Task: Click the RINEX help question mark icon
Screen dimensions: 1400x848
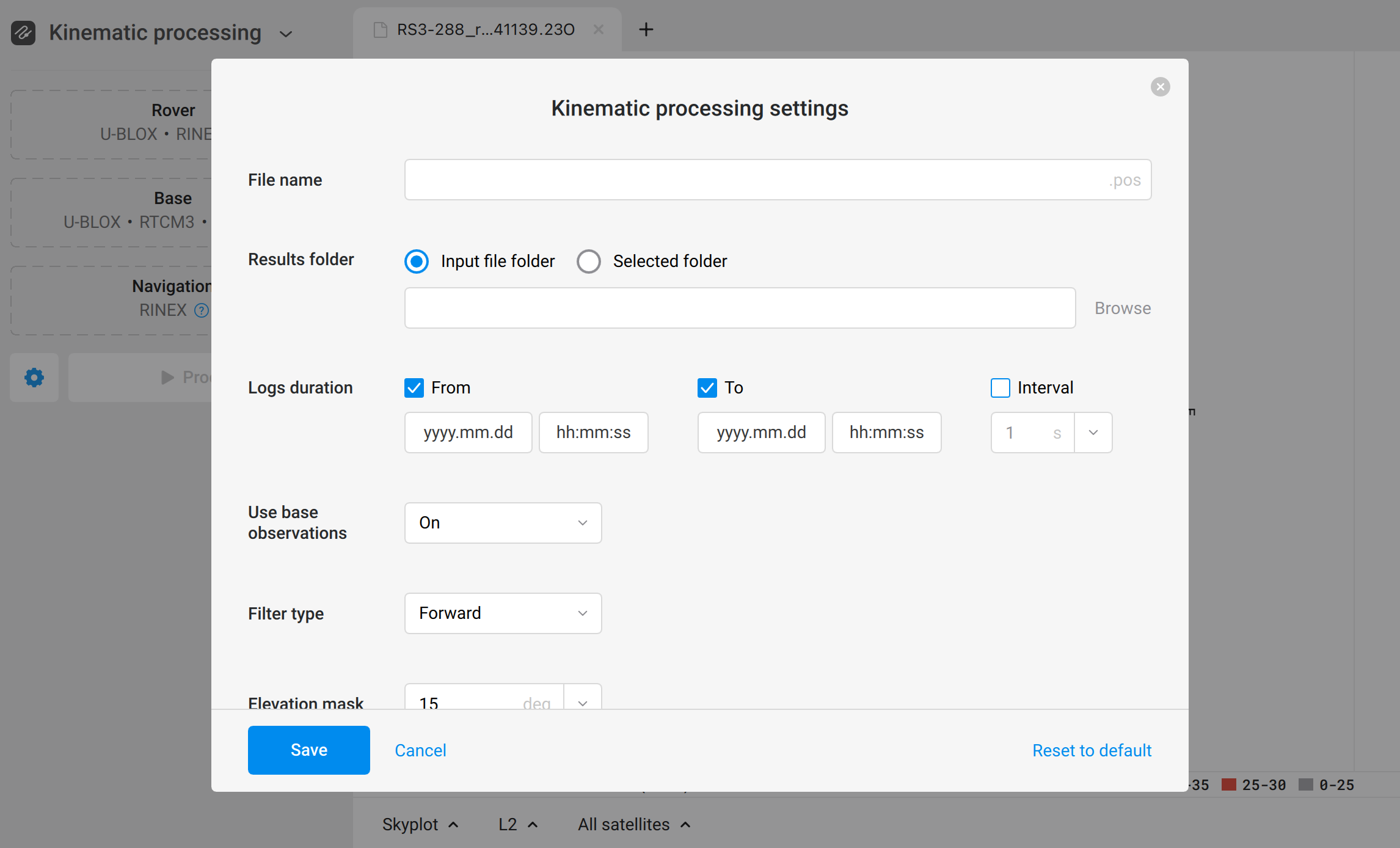Action: pyautogui.click(x=201, y=310)
